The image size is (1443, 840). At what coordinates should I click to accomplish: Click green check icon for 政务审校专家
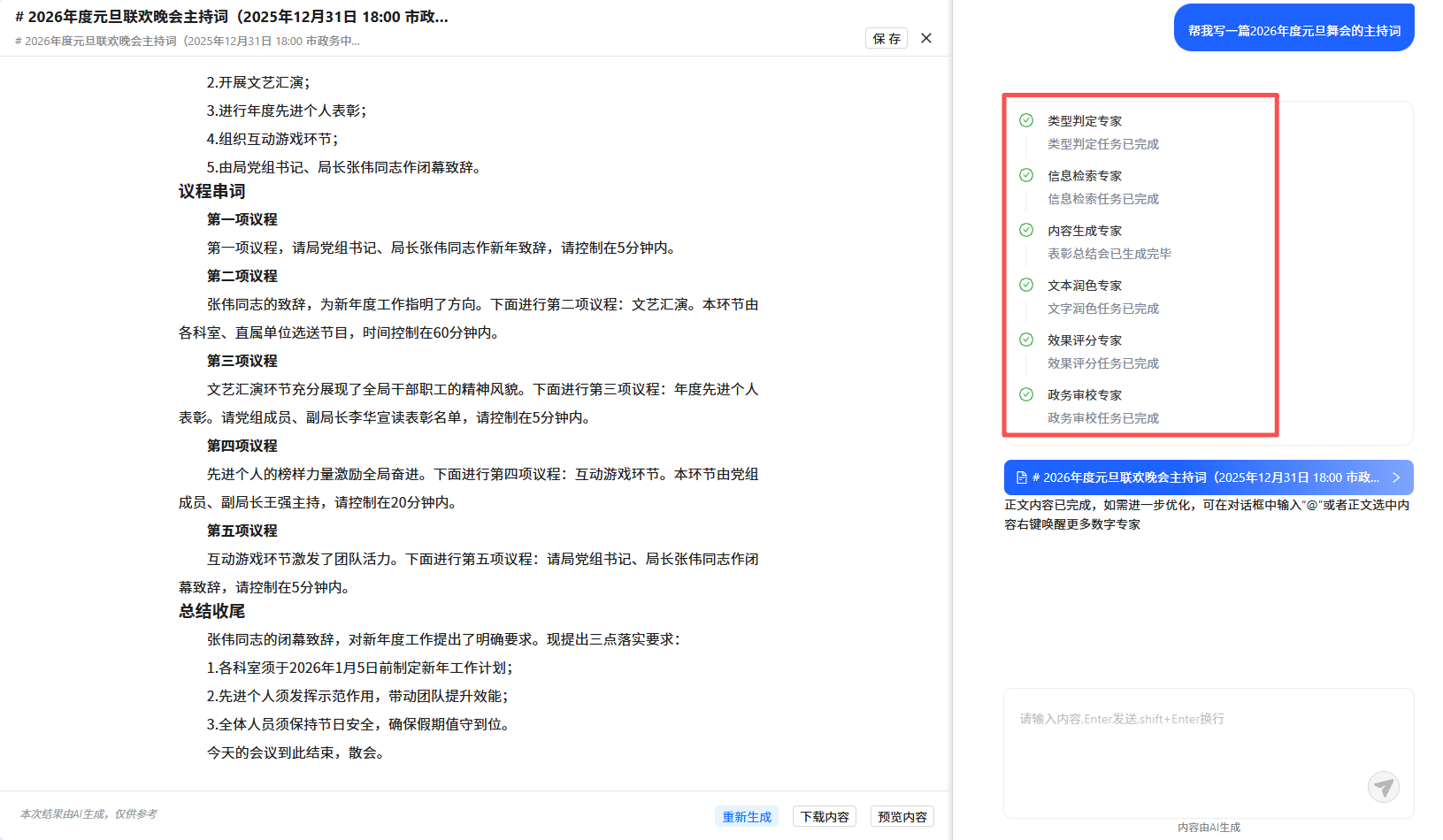coord(1026,394)
